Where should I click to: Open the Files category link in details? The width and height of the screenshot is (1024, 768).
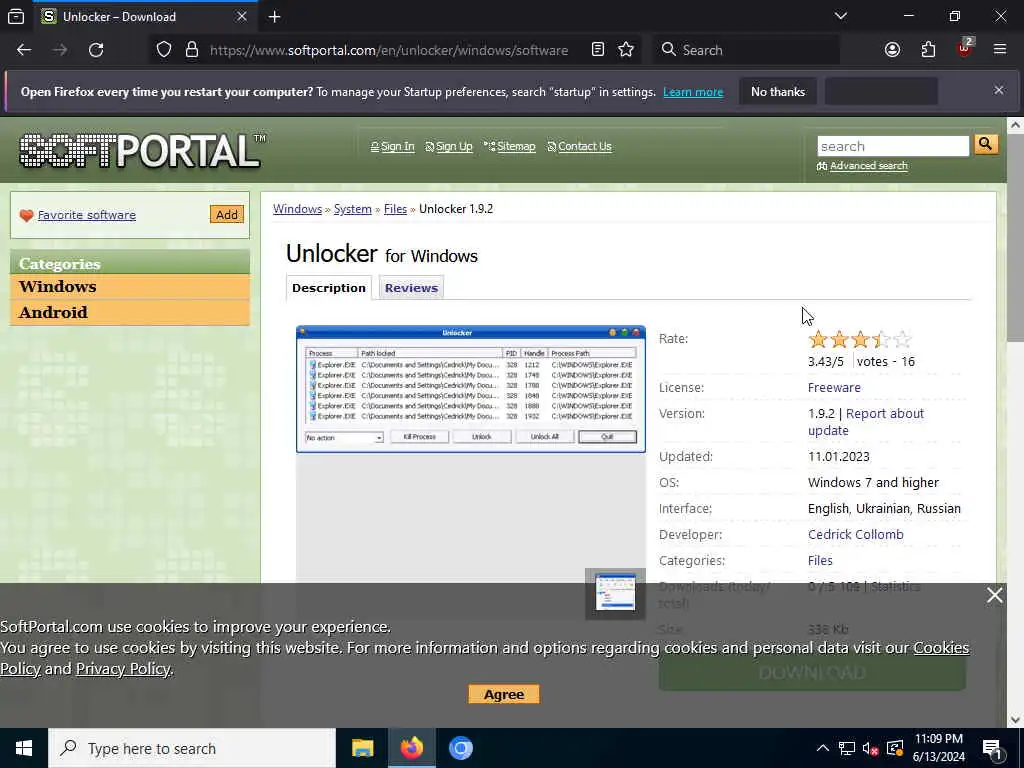pyautogui.click(x=820, y=560)
